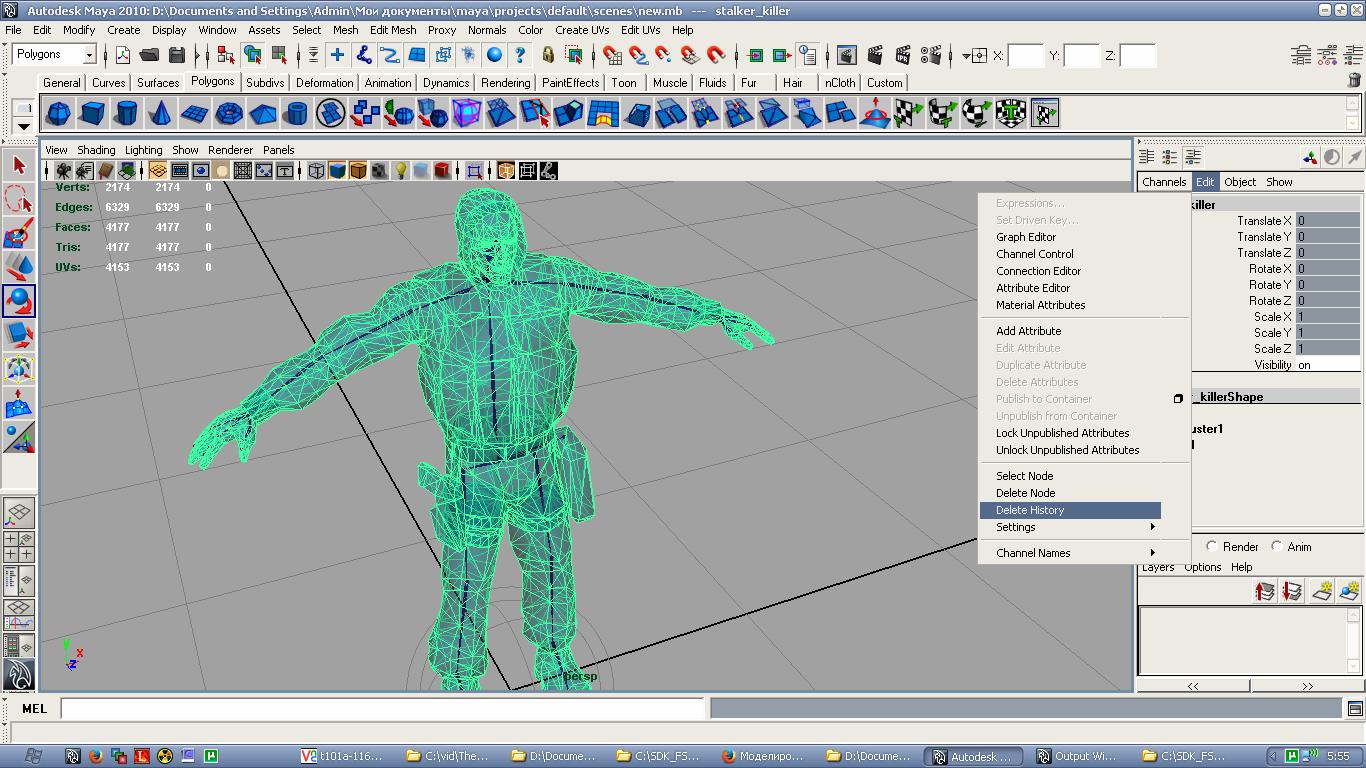
Task: Click the shelf trash can icon
Action: coord(1355,81)
